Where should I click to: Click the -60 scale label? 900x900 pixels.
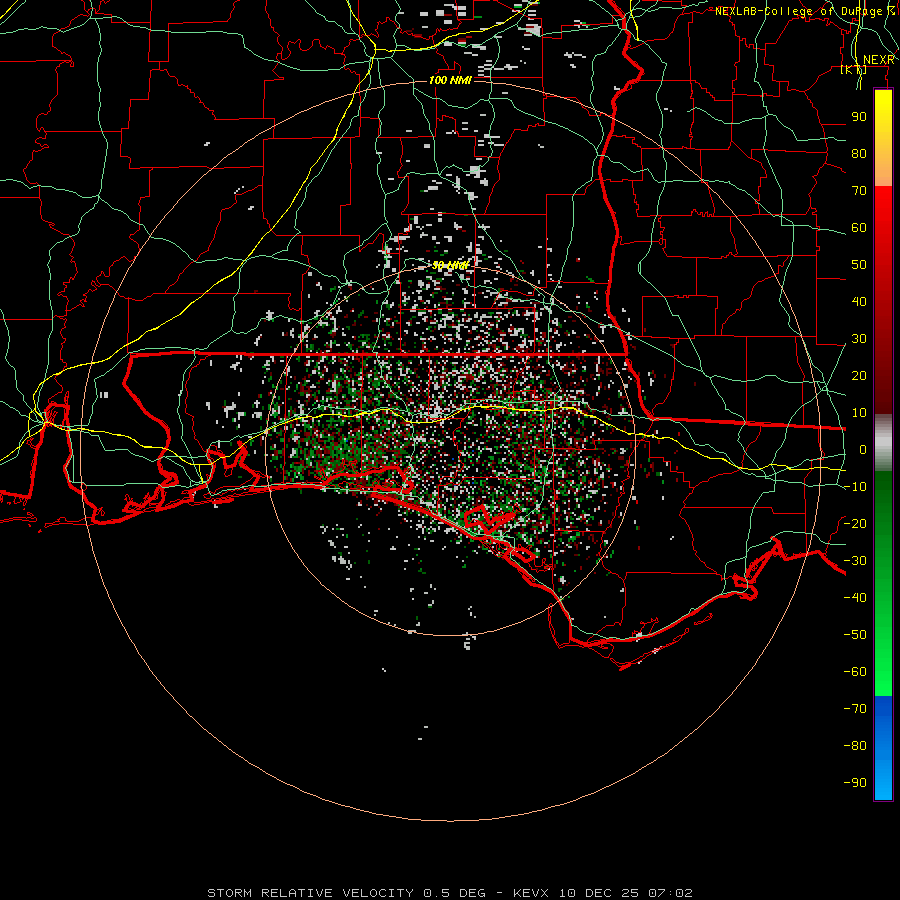[x=855, y=672]
